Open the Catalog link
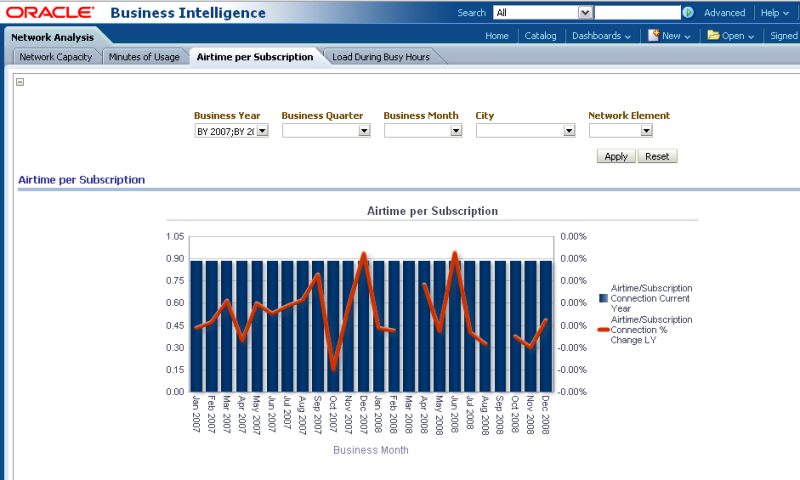Image resolution: width=800 pixels, height=480 pixels. point(540,36)
